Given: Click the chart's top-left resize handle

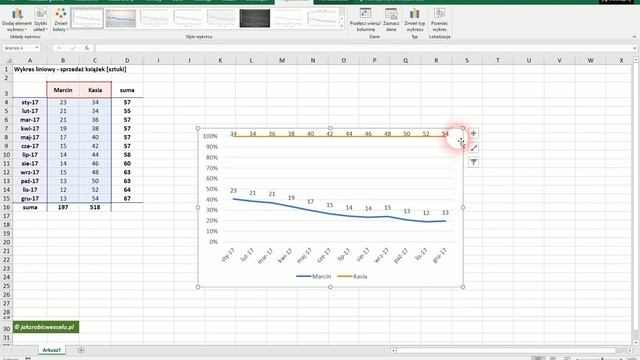Looking at the screenshot, I should [x=198, y=128].
